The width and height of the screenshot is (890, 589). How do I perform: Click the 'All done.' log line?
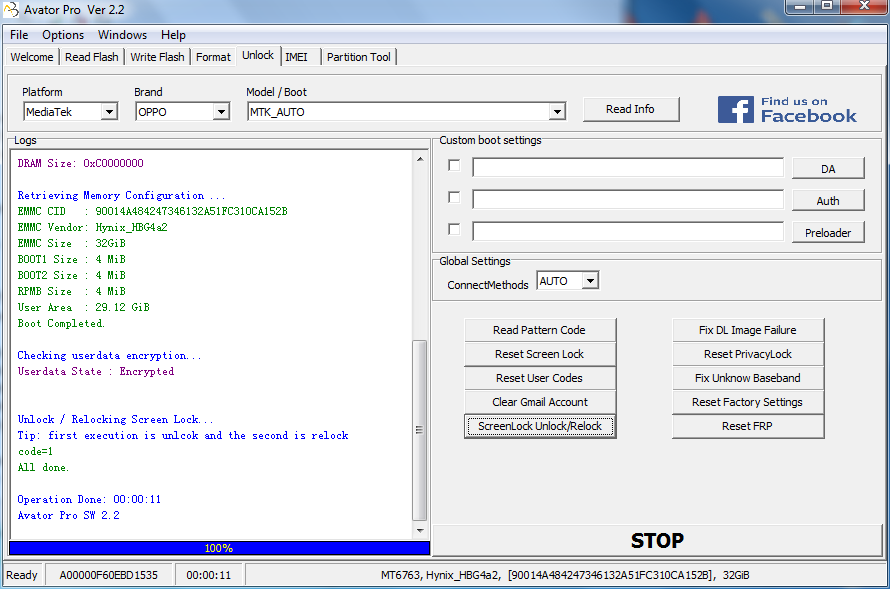(x=43, y=468)
